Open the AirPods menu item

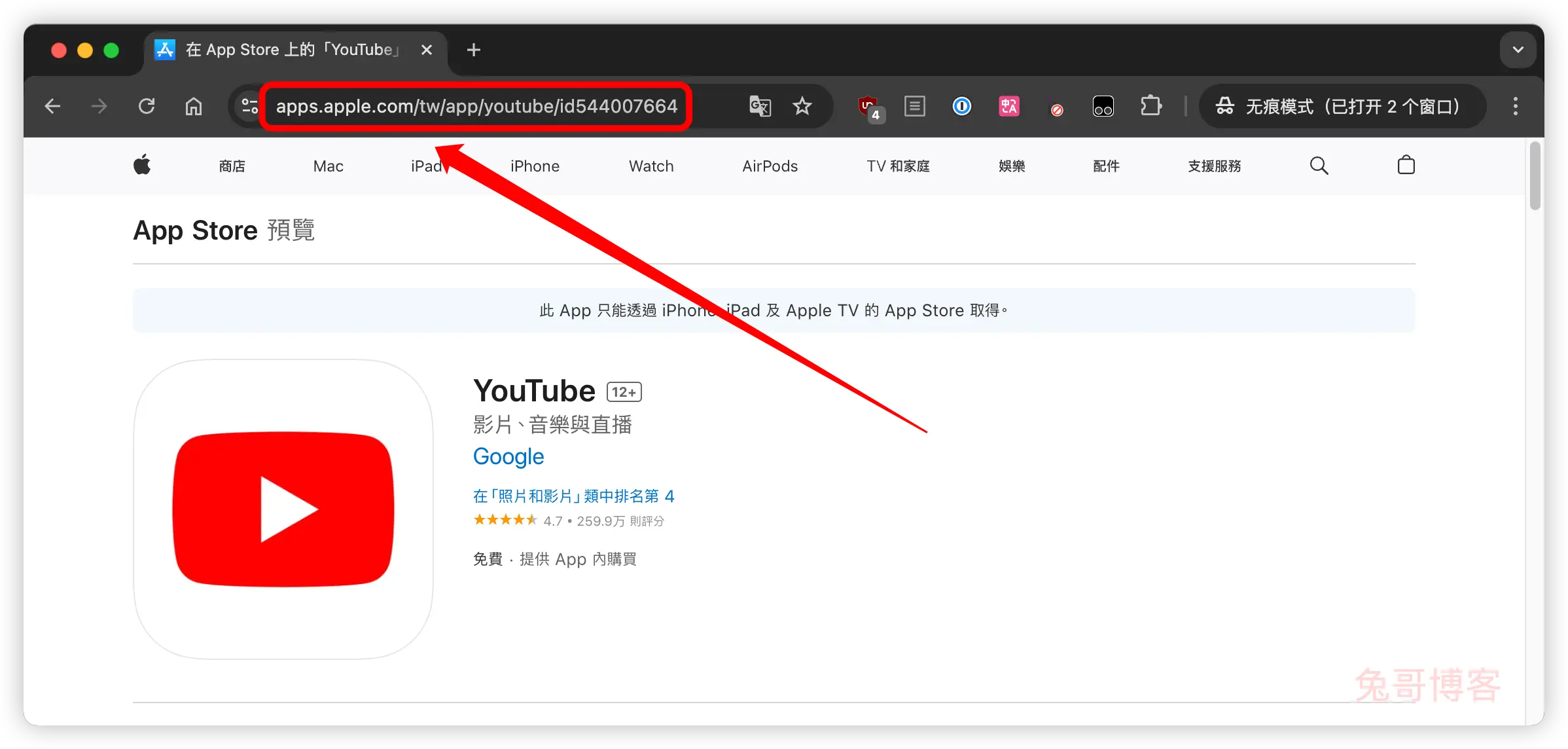(x=770, y=166)
